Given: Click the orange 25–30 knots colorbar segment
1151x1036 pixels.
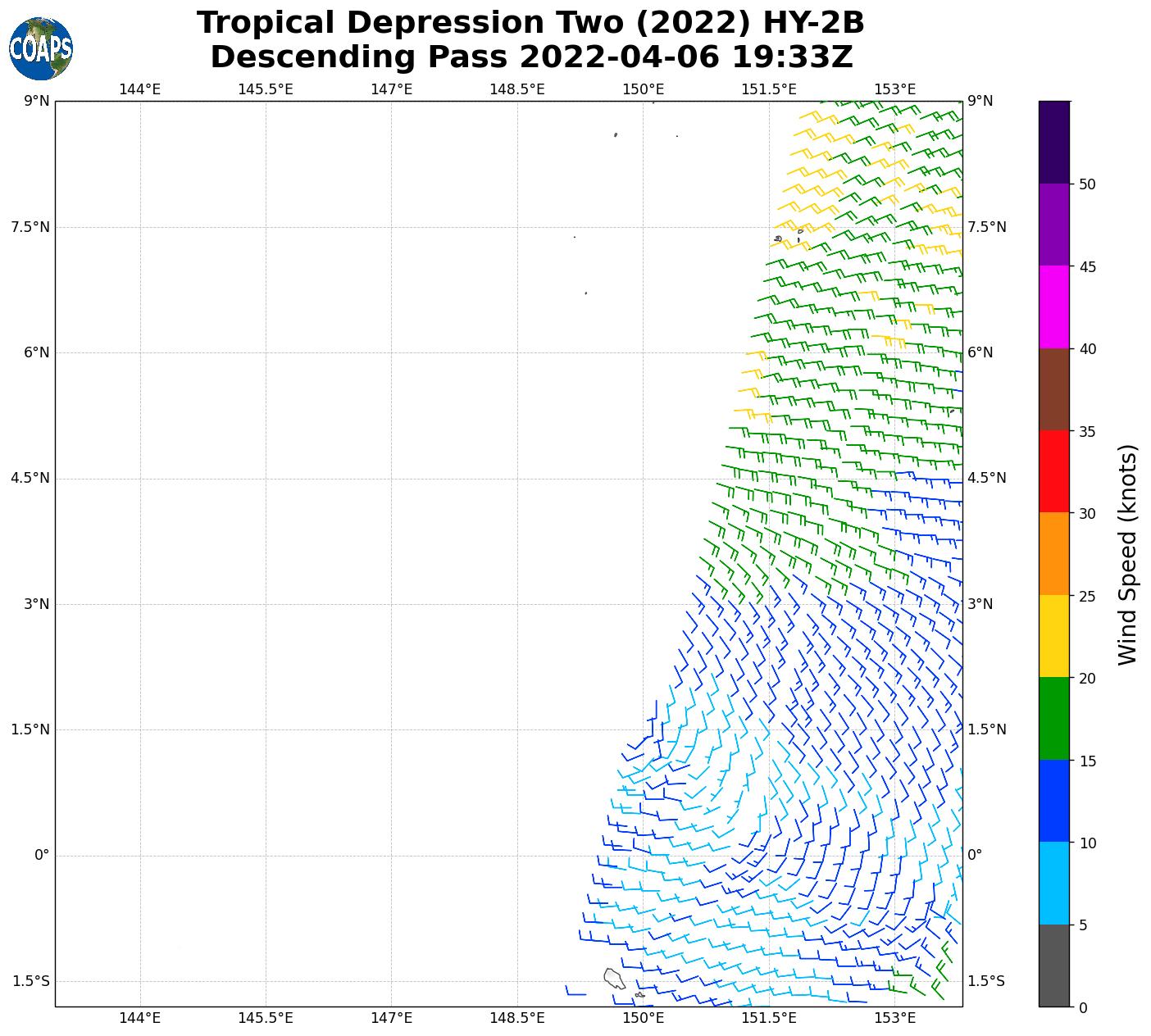Looking at the screenshot, I should pos(1053,553).
